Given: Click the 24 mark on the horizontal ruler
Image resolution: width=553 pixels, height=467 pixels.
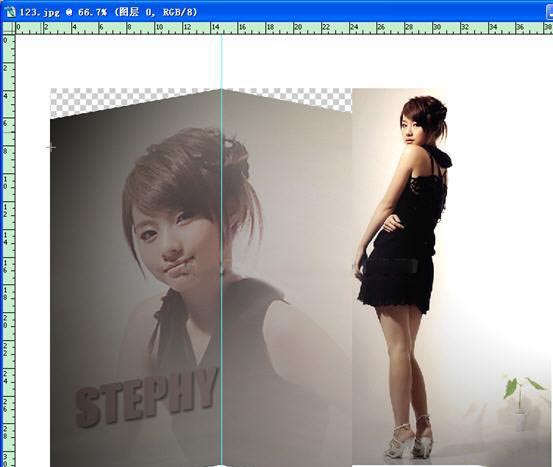Looking at the screenshot, I should pyautogui.click(x=354, y=27).
